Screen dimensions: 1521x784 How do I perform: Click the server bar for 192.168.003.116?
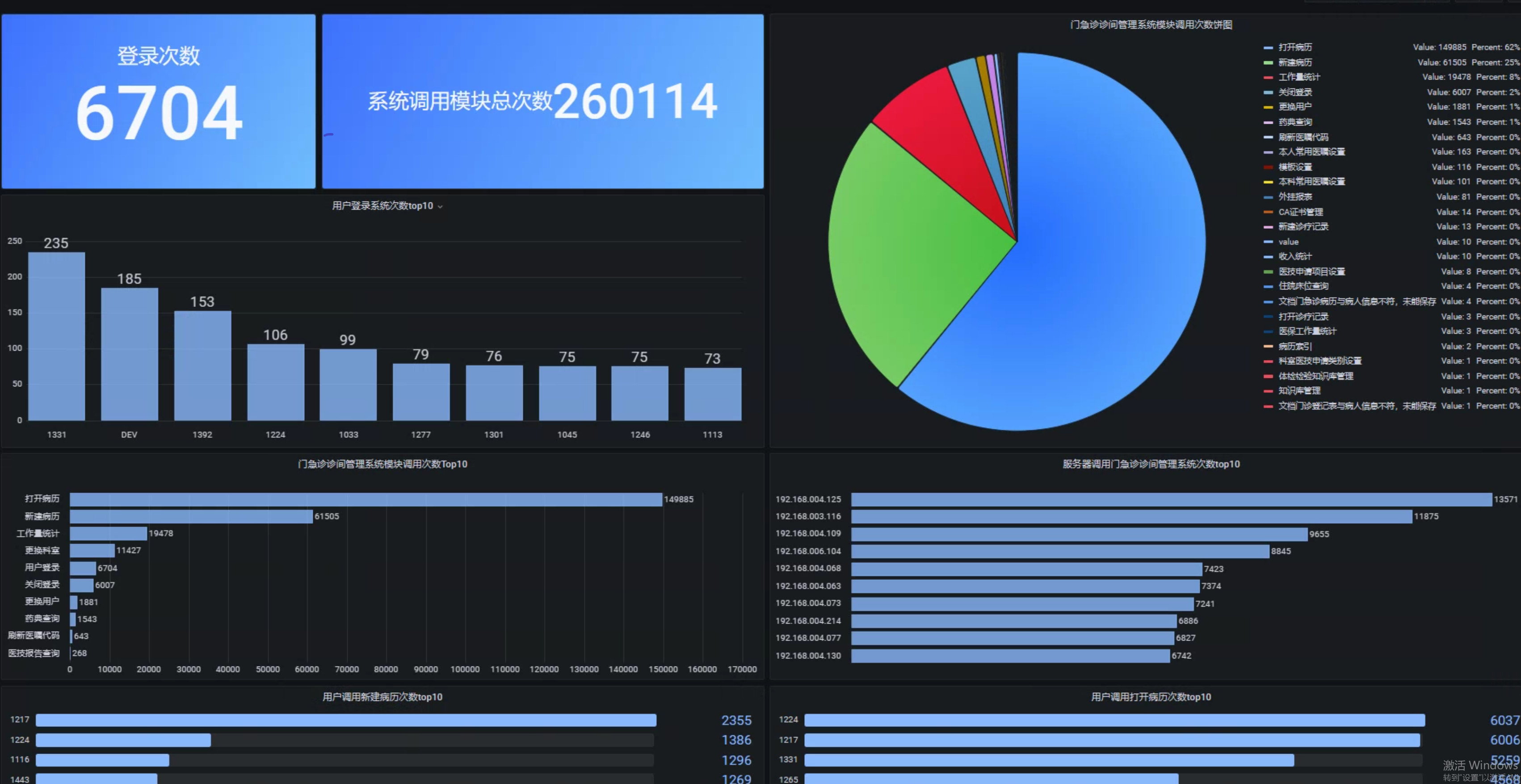pyautogui.click(x=1132, y=516)
